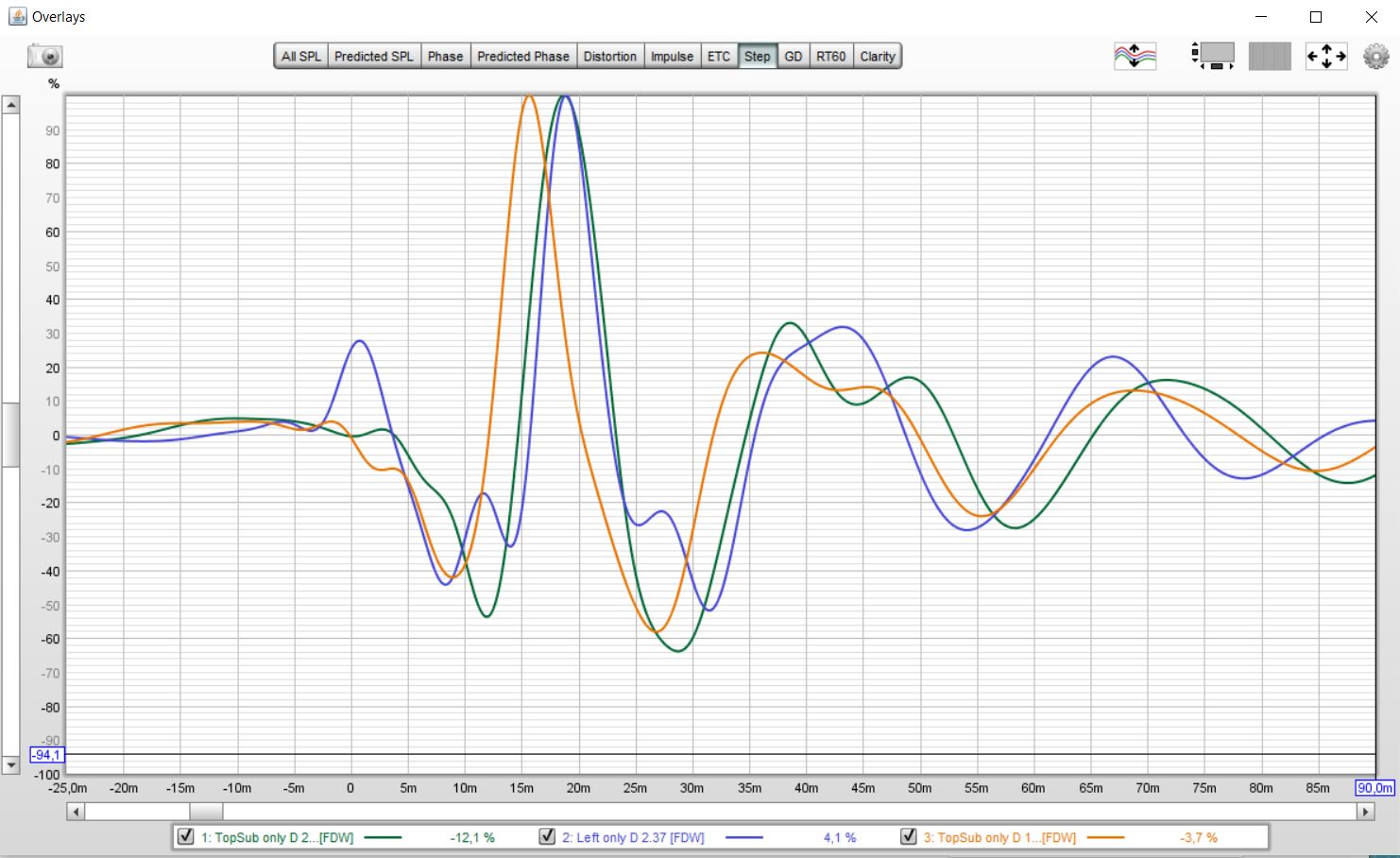Click the 90,0m time axis value box
This screenshot has height=858, width=1400.
pyautogui.click(x=1374, y=788)
